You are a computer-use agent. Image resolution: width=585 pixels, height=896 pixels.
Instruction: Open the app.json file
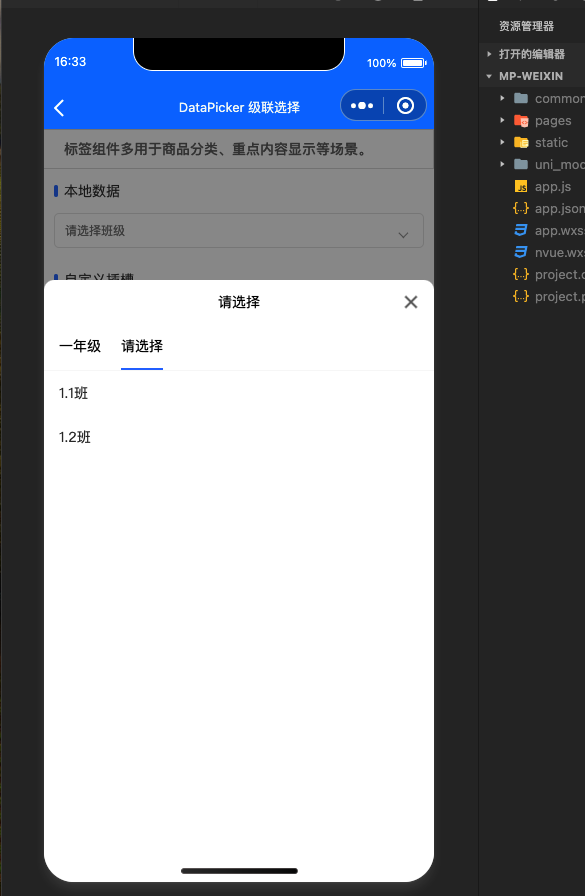[x=548, y=209]
